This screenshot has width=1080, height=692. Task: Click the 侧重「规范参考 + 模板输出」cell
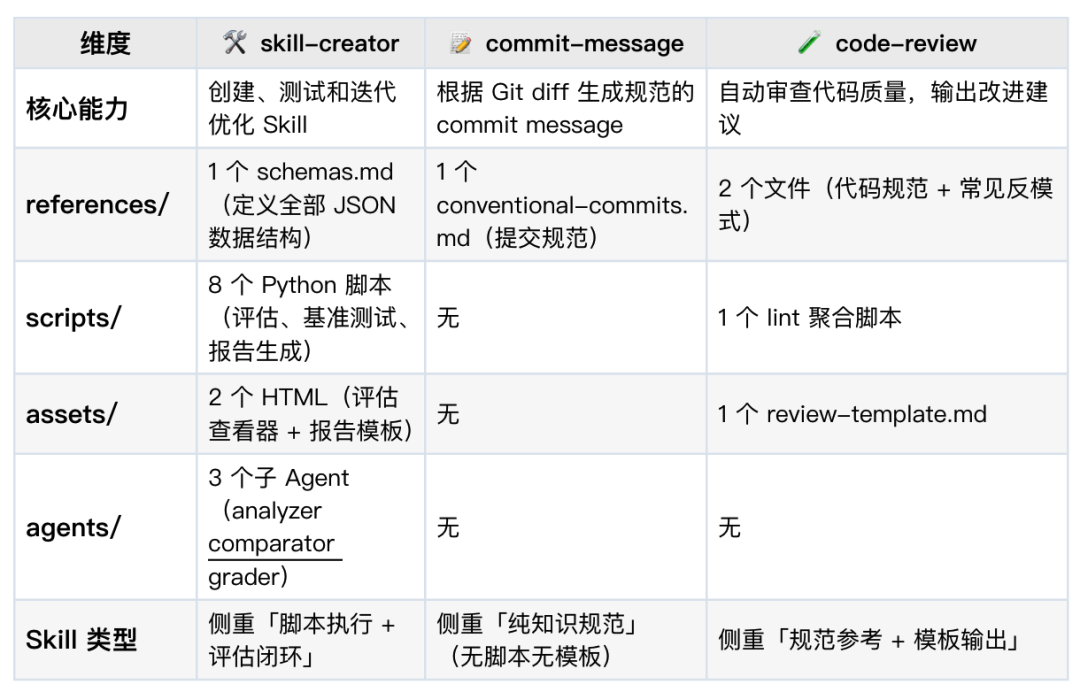coord(887,640)
